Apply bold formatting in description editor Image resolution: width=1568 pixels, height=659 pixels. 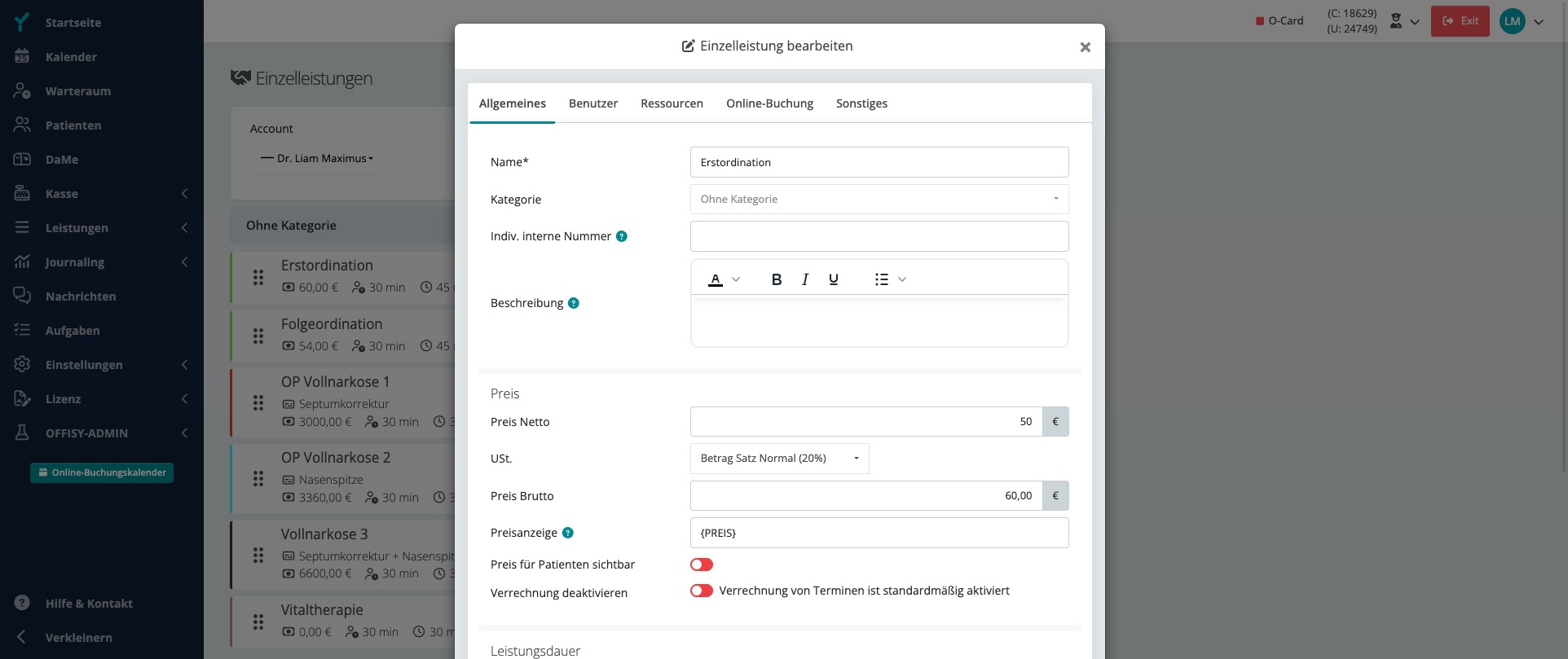(x=776, y=279)
